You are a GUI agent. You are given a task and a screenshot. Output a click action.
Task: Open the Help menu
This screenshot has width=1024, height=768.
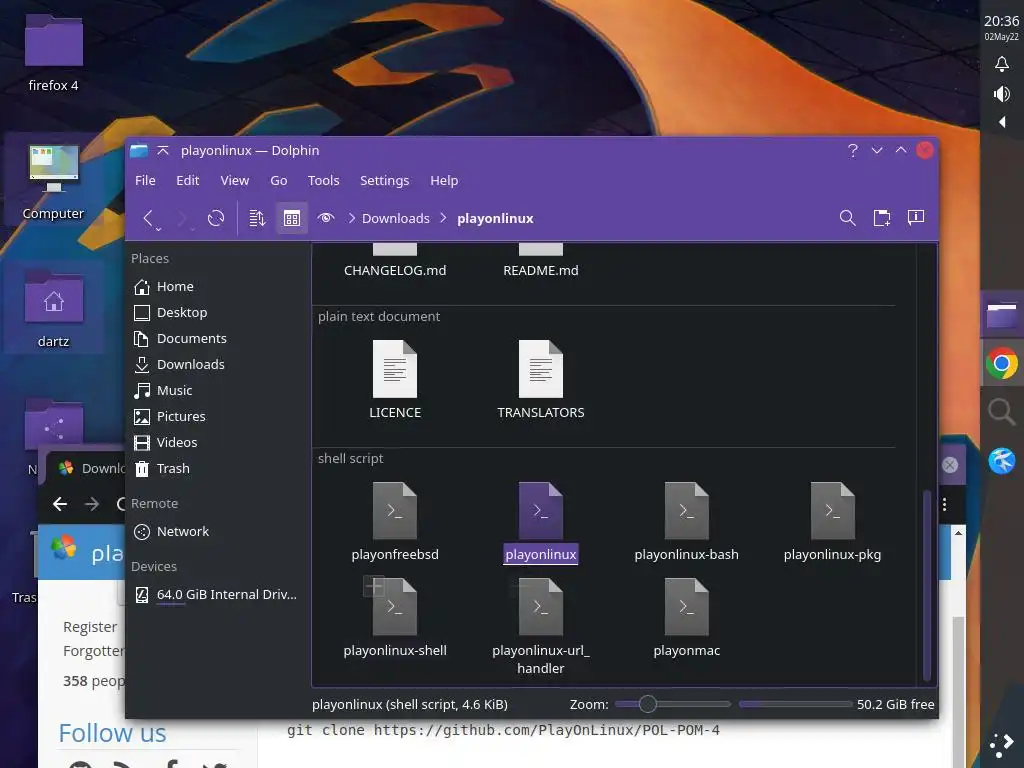[444, 180]
